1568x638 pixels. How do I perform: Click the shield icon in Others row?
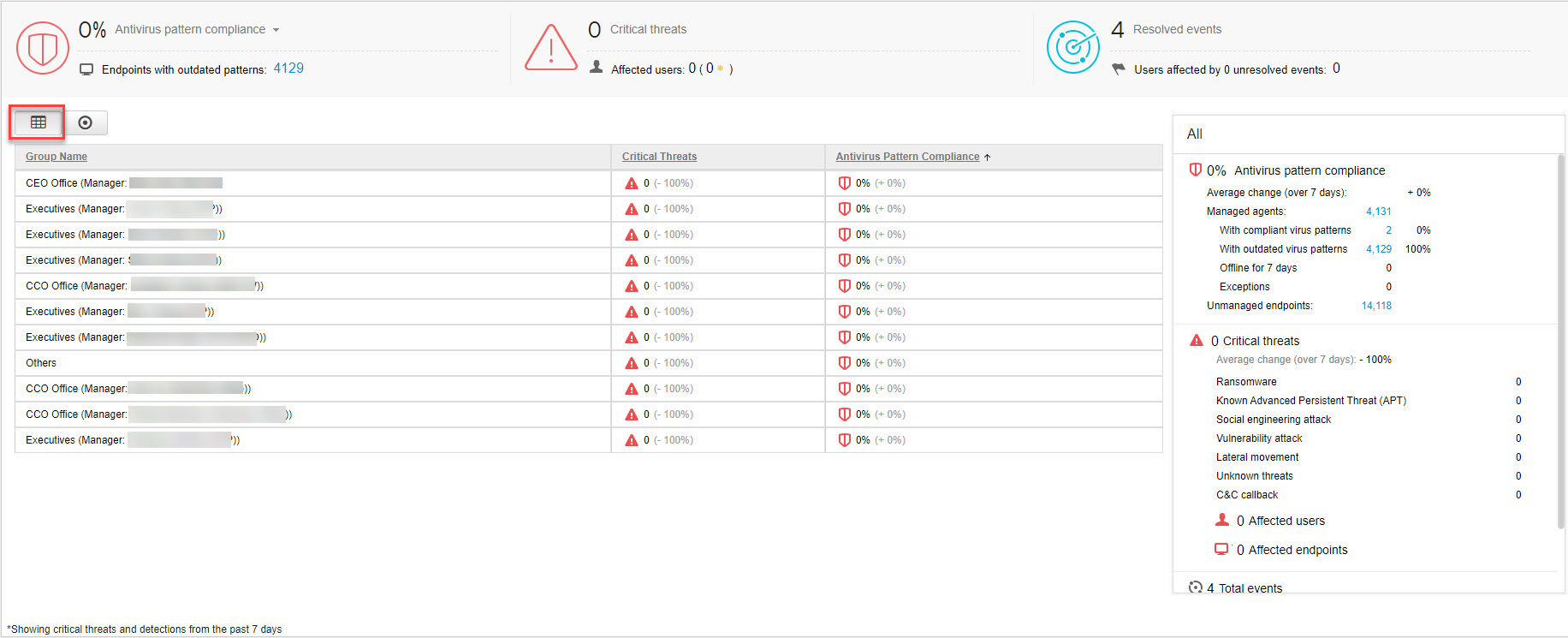[844, 363]
